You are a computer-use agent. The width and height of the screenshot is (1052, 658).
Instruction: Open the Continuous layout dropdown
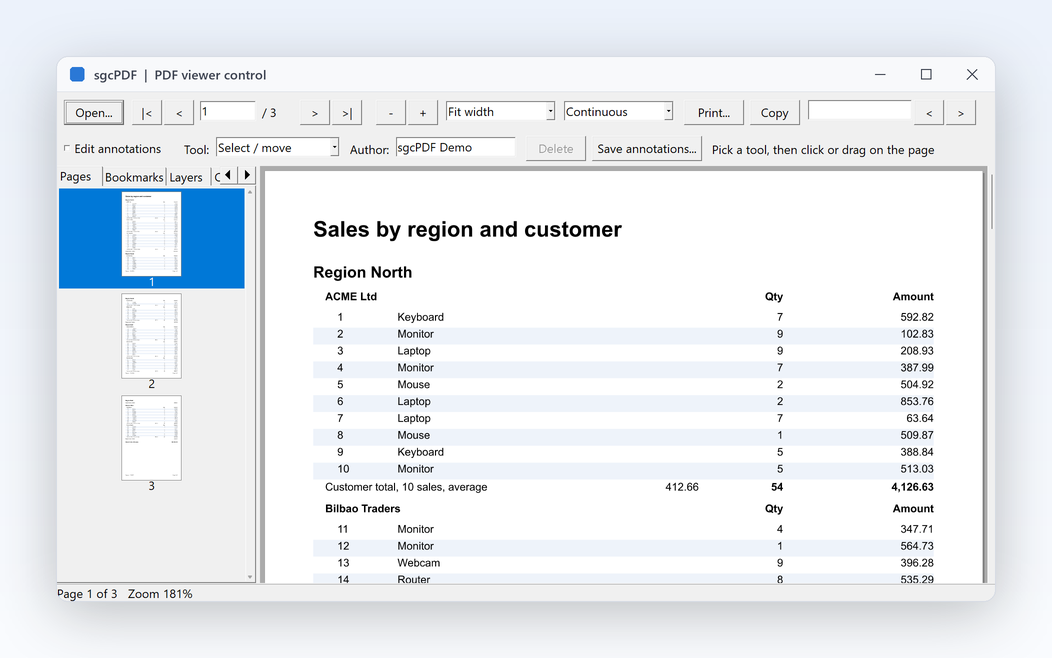pyautogui.click(x=619, y=111)
